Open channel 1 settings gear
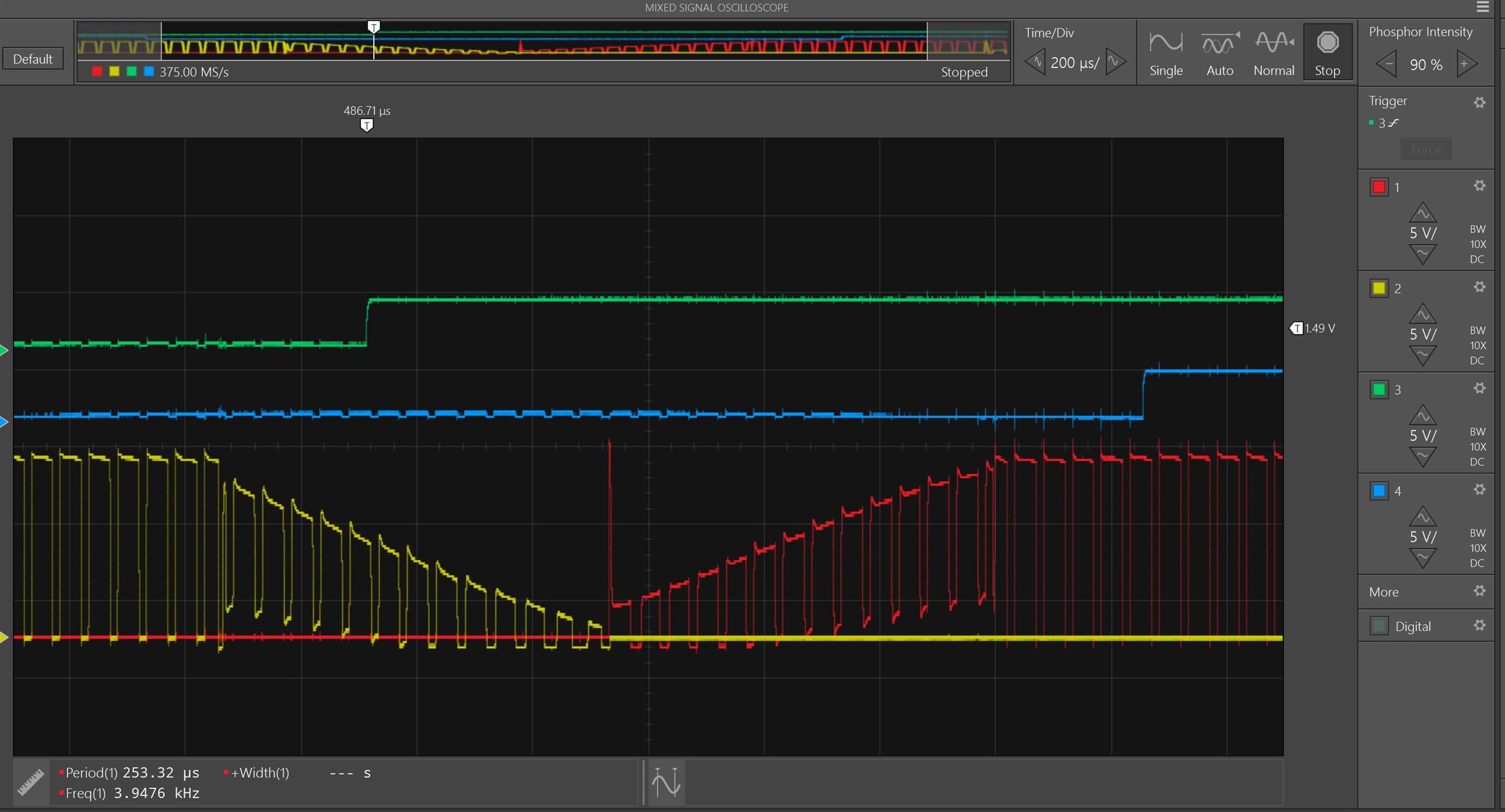 click(1479, 185)
